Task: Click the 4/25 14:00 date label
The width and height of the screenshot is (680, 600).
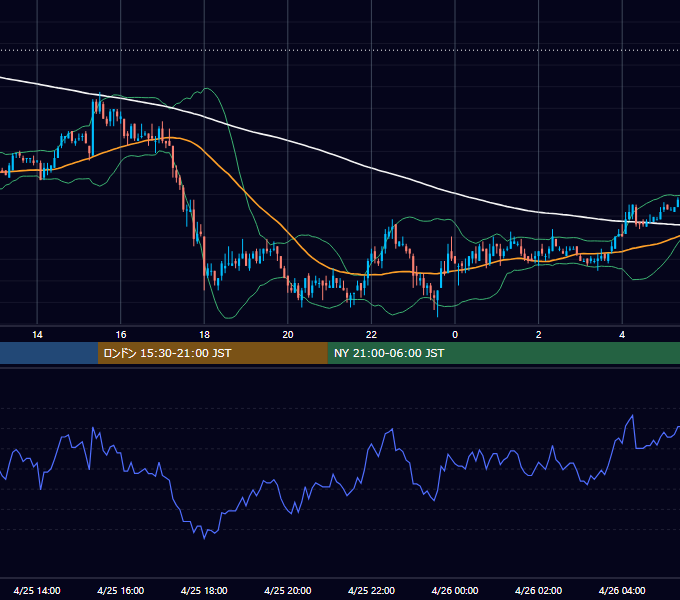Action: pyautogui.click(x=37, y=590)
